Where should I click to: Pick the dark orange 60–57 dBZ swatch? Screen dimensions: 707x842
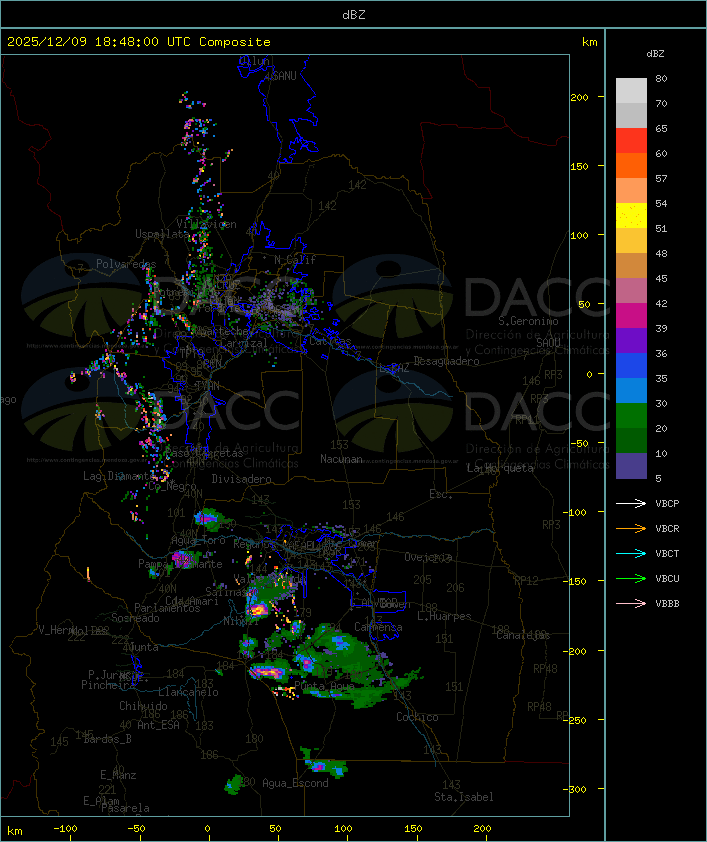click(x=631, y=165)
